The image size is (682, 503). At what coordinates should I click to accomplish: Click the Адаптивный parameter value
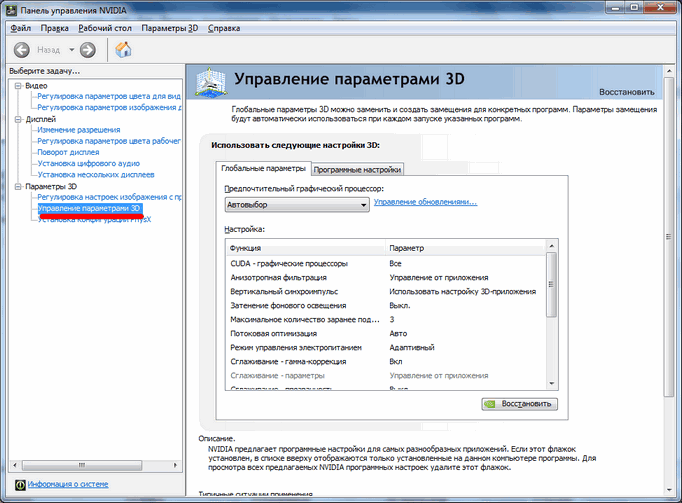[x=412, y=347]
